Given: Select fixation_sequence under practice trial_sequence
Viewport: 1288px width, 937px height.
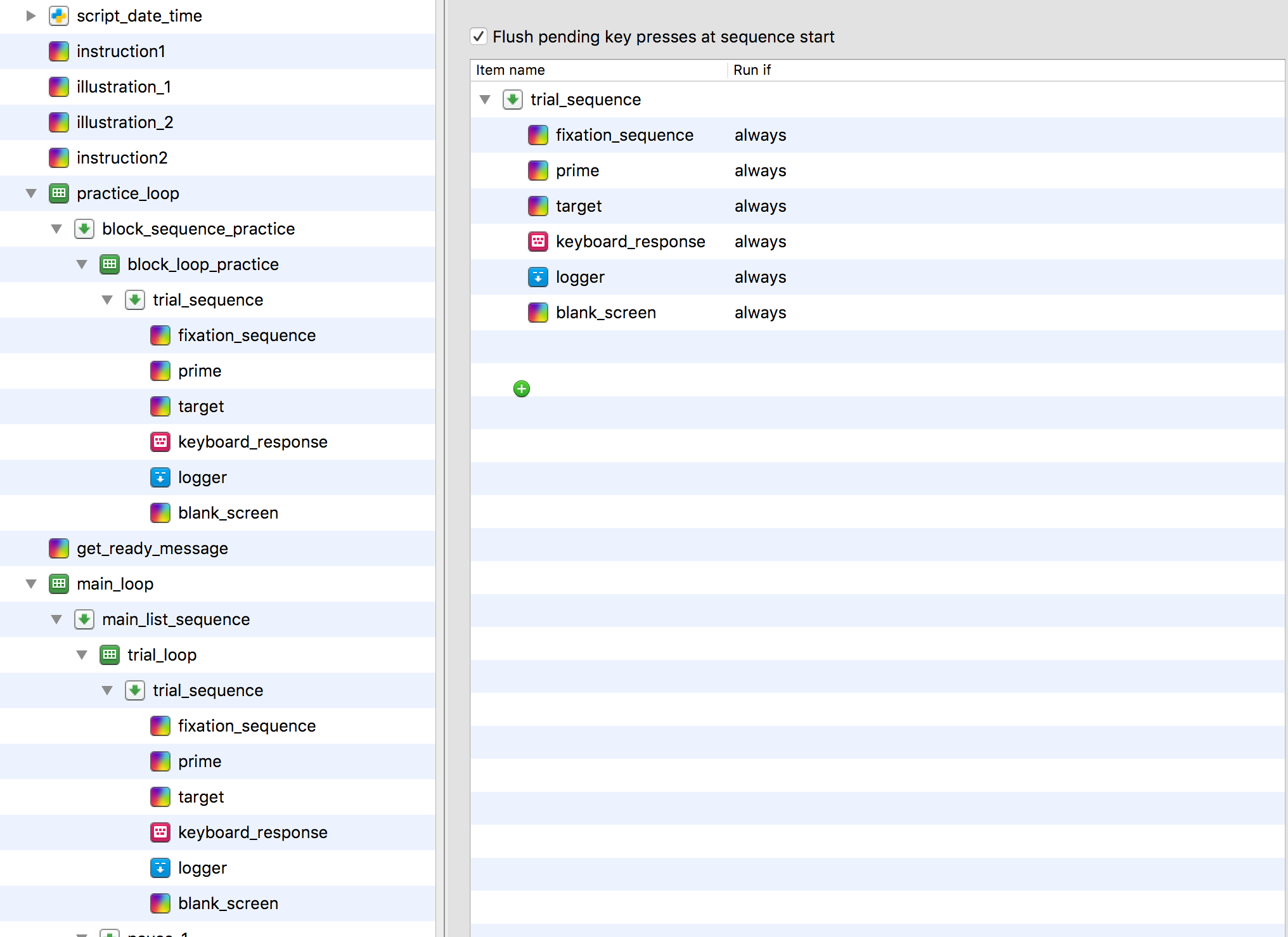Looking at the screenshot, I should coord(247,335).
